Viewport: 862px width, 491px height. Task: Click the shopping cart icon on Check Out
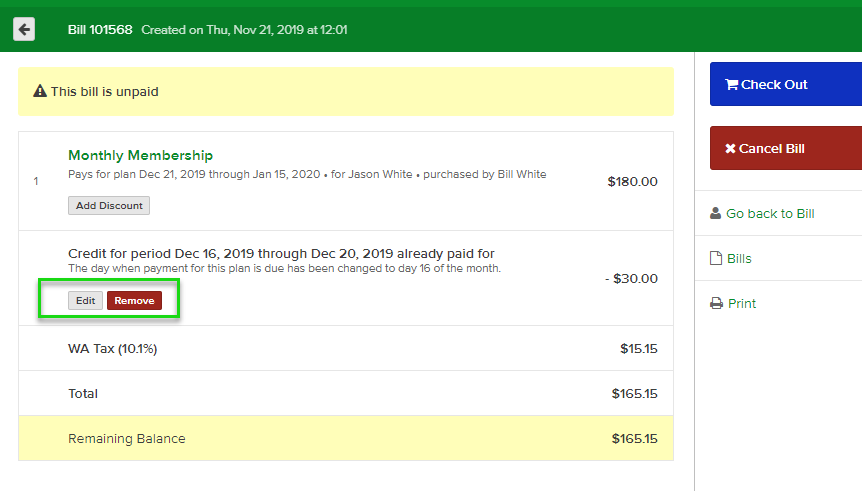731,85
